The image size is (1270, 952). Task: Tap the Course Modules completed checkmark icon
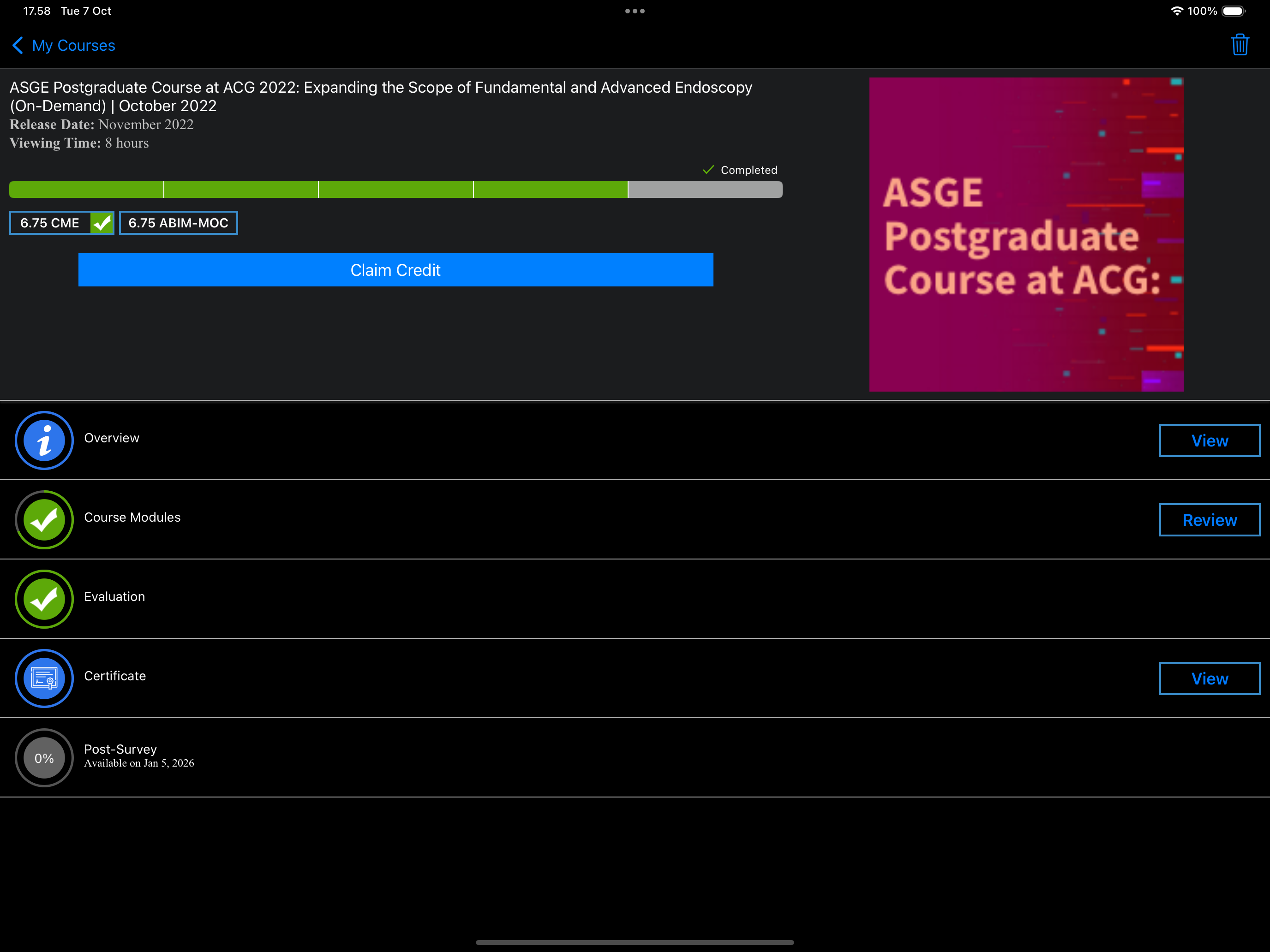[44, 519]
